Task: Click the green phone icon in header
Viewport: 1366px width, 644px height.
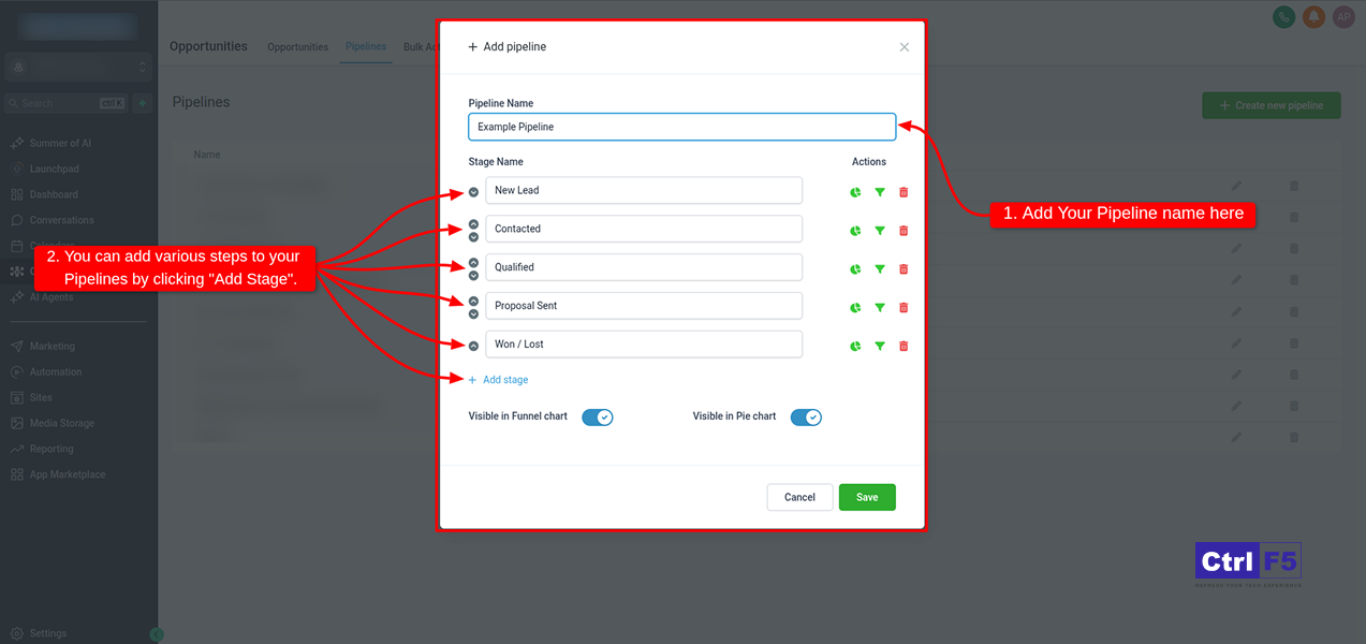Action: [x=1283, y=17]
